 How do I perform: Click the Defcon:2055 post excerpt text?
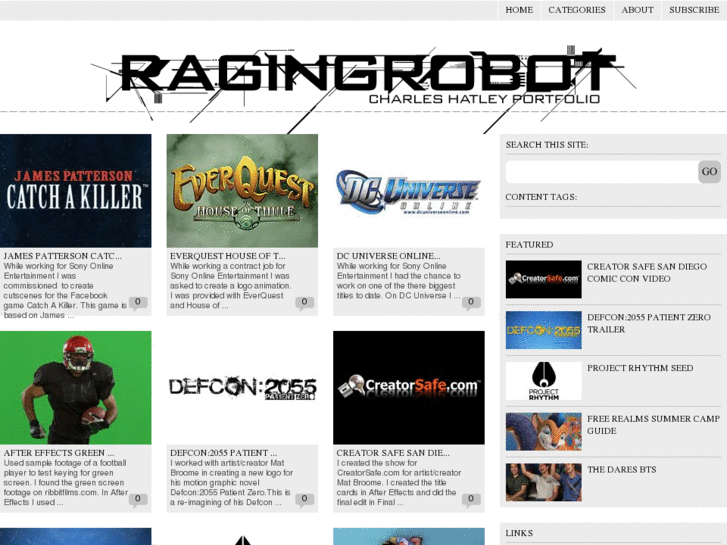(x=231, y=482)
